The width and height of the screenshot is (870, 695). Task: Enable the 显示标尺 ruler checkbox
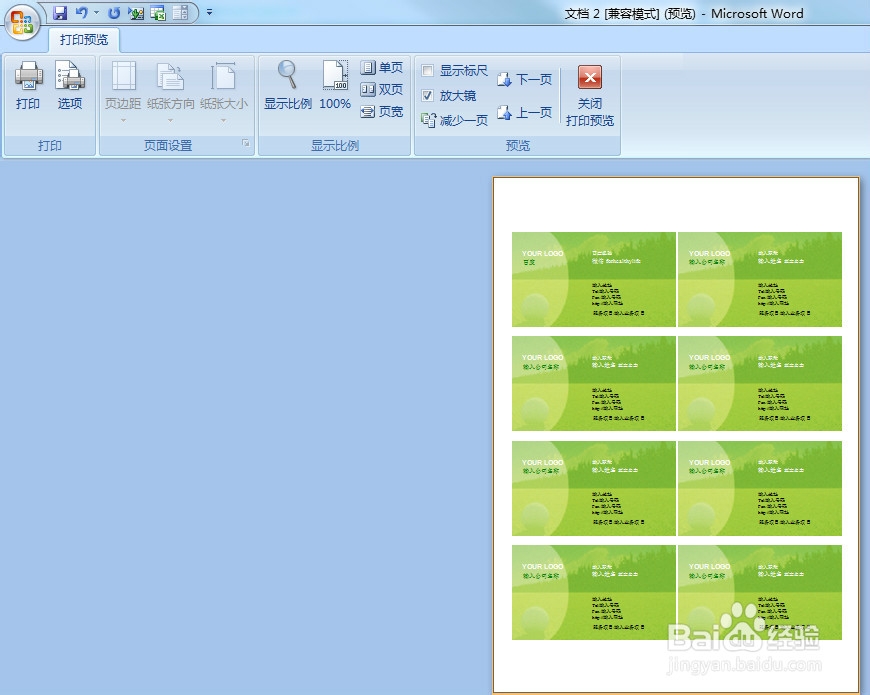pos(429,70)
